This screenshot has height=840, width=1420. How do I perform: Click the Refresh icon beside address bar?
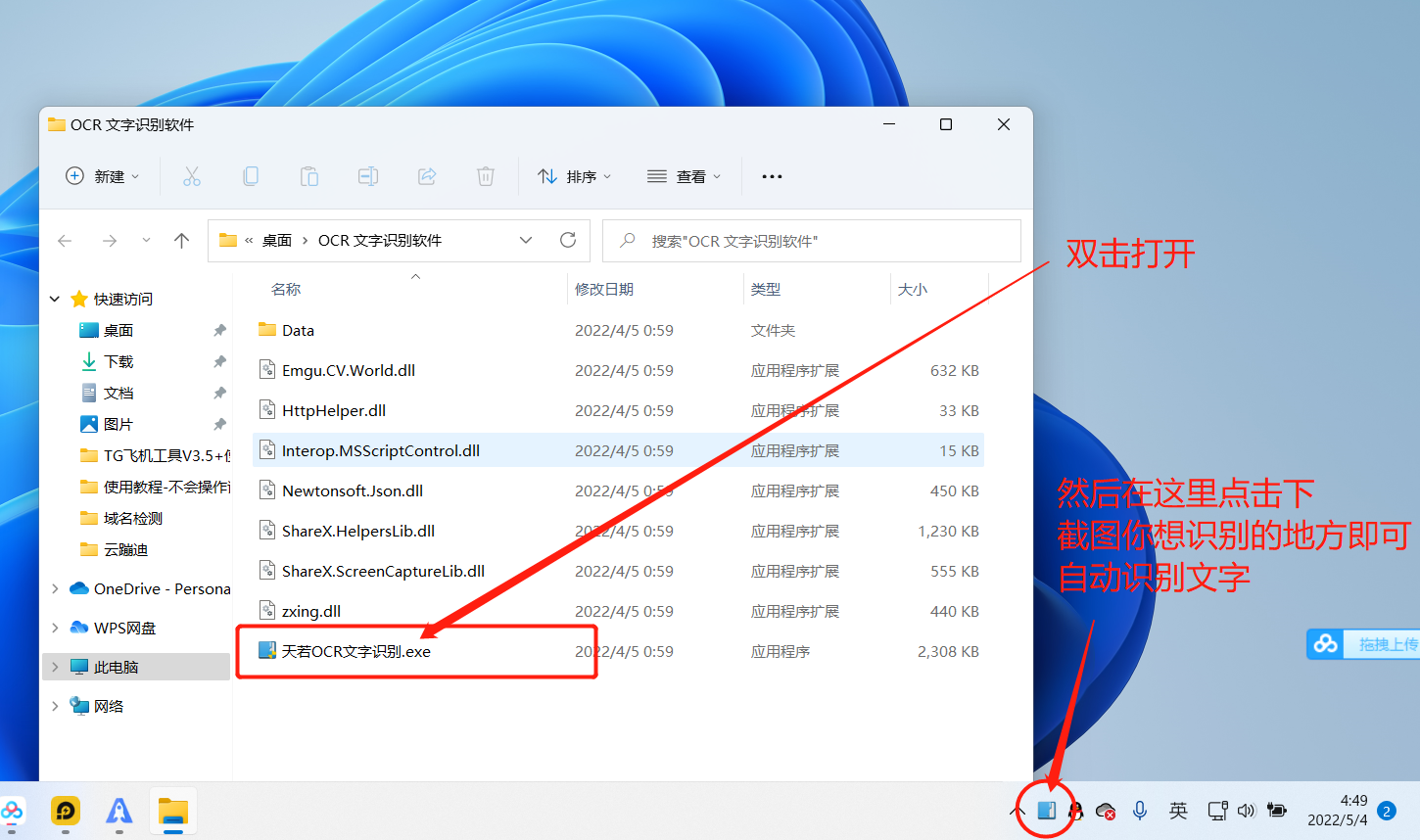tap(568, 241)
